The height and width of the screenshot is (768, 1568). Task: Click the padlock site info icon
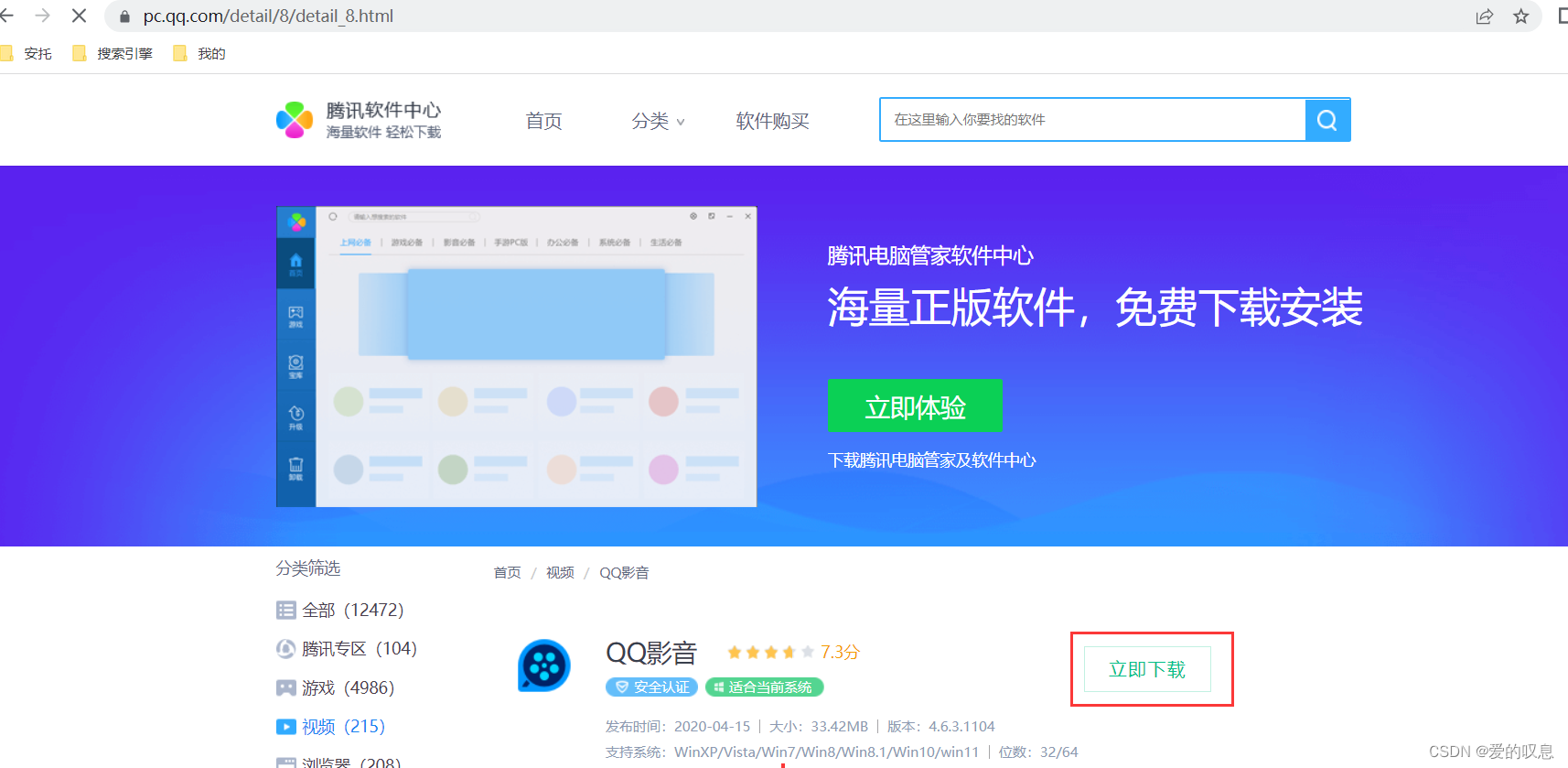tap(124, 16)
